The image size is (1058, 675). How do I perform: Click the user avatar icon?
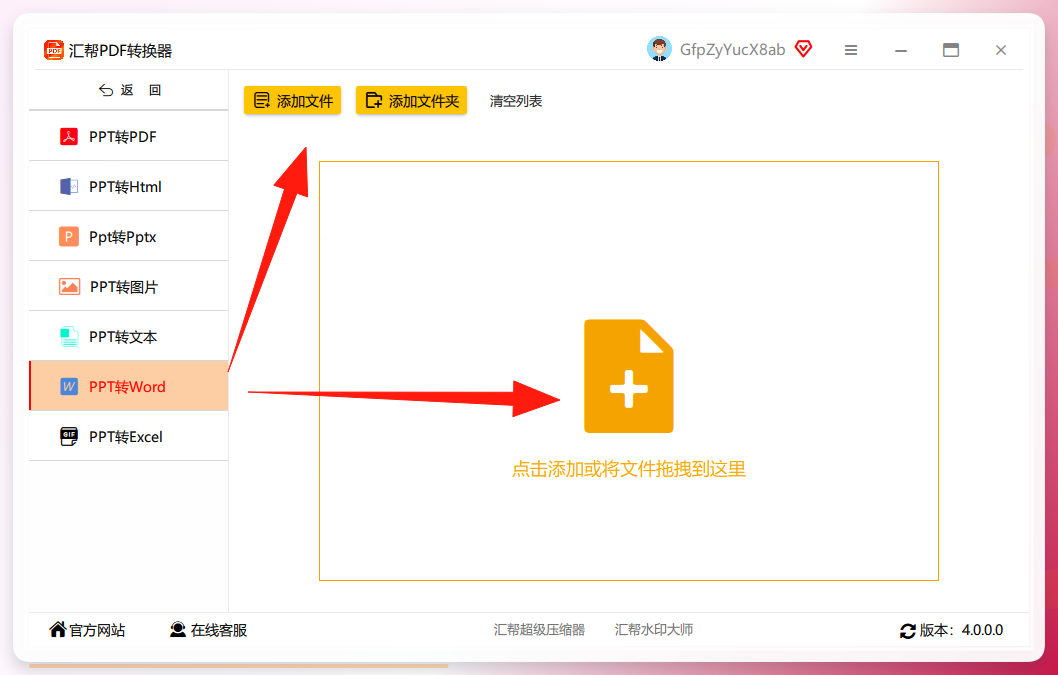pos(659,49)
